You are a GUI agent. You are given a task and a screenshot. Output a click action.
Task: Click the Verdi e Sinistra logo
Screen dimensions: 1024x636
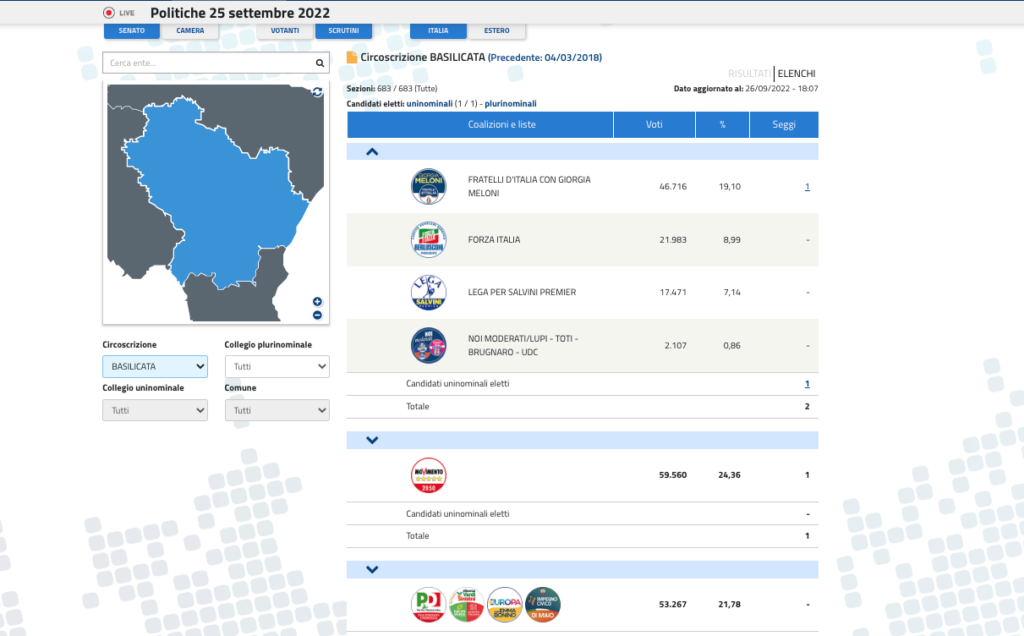coord(466,605)
